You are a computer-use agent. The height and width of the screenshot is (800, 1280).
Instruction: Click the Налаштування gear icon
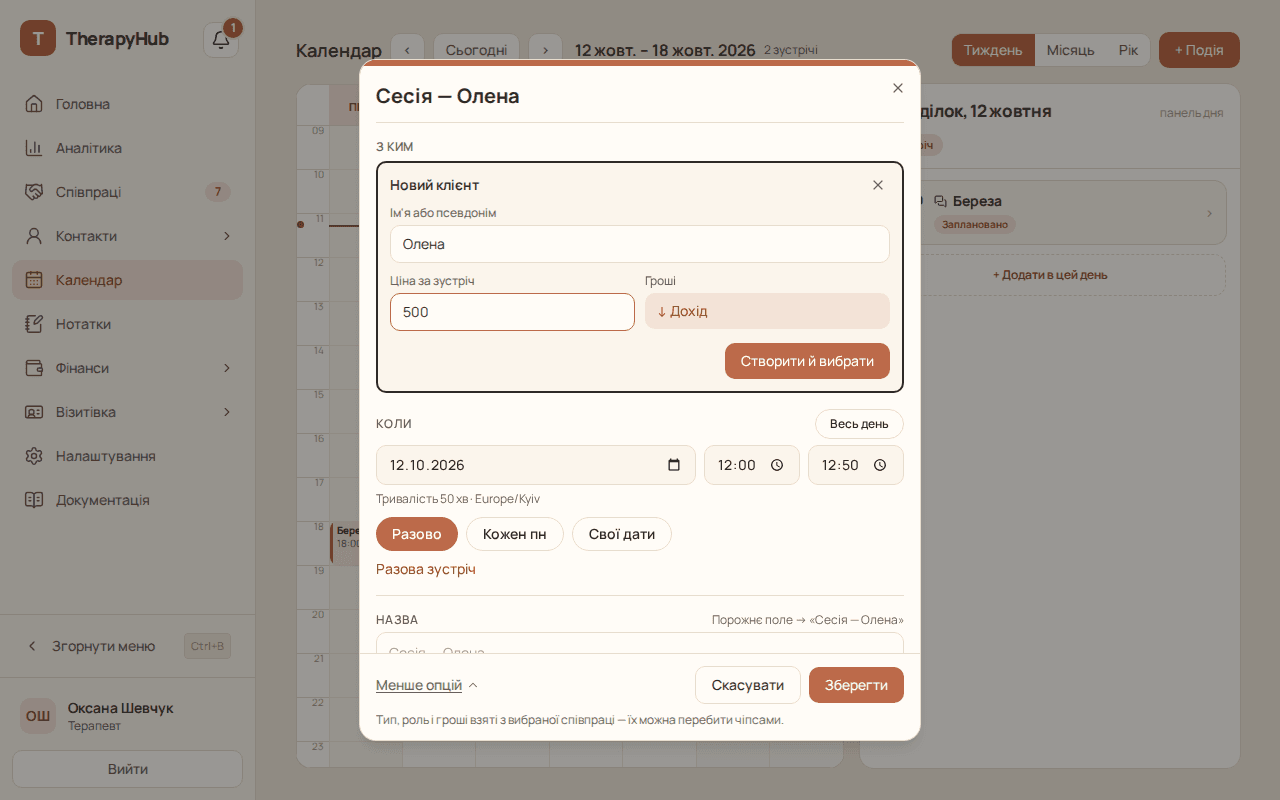pyautogui.click(x=34, y=456)
